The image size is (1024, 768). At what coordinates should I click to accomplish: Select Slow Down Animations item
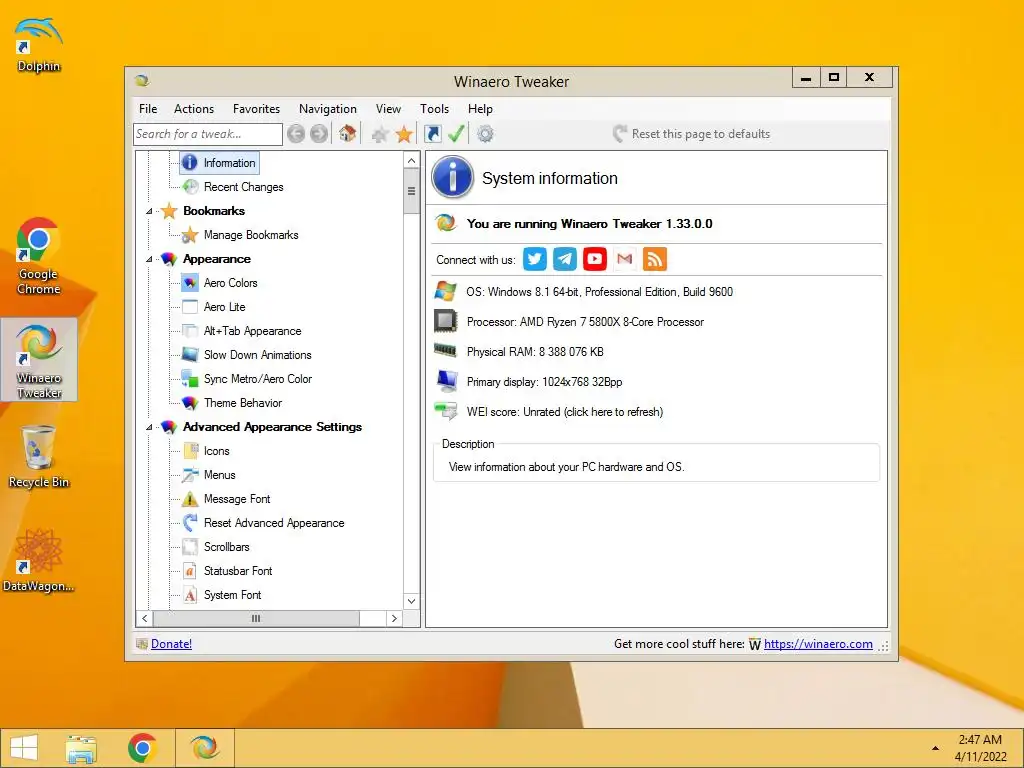tap(257, 355)
